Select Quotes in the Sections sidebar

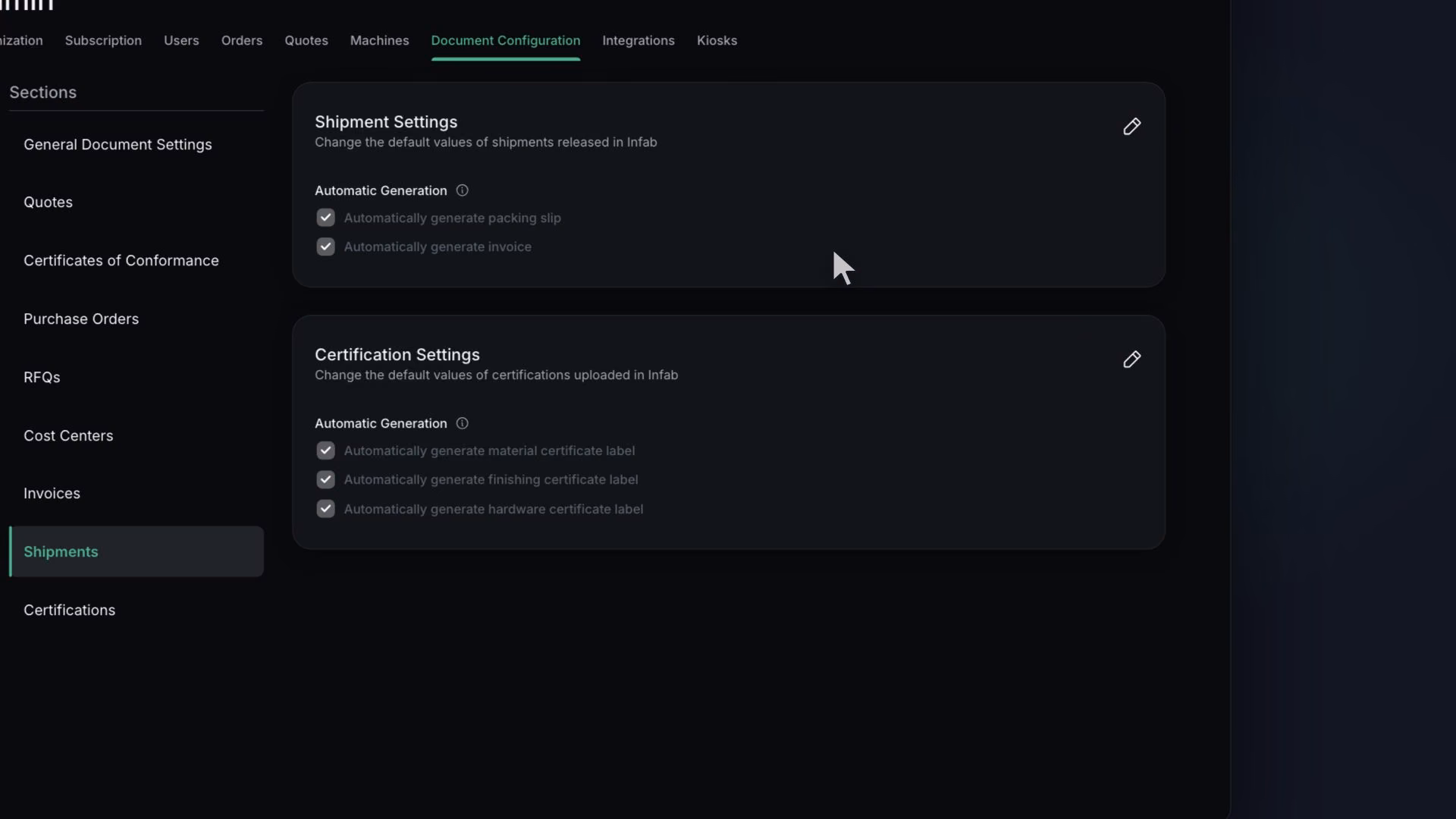[x=136, y=202]
